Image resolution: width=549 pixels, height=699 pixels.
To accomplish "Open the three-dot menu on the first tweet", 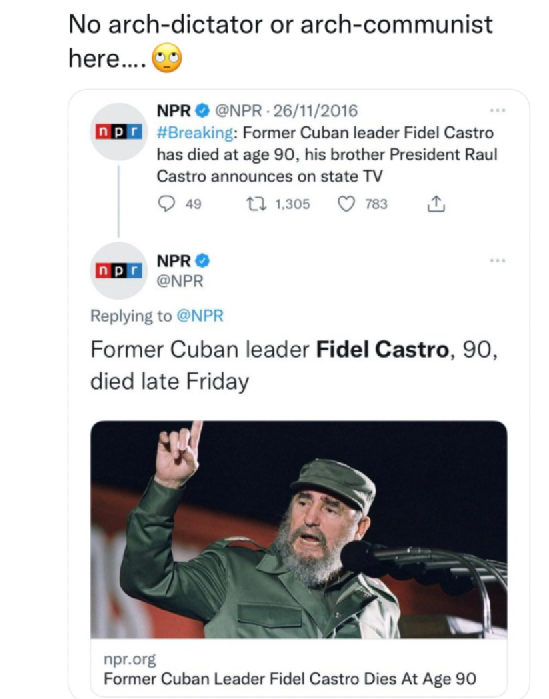I will (497, 110).
